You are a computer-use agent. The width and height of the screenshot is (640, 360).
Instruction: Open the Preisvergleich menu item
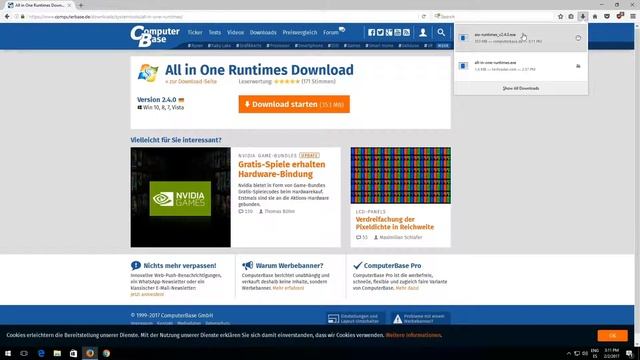300,32
